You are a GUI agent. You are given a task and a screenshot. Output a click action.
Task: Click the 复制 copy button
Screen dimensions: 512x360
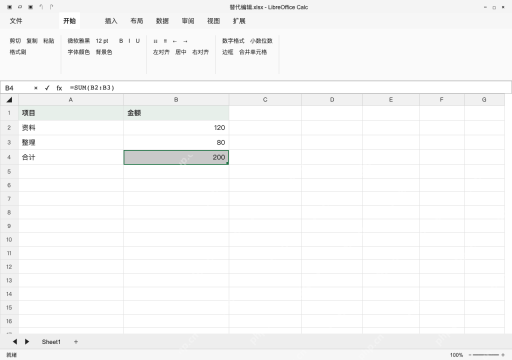(32, 41)
